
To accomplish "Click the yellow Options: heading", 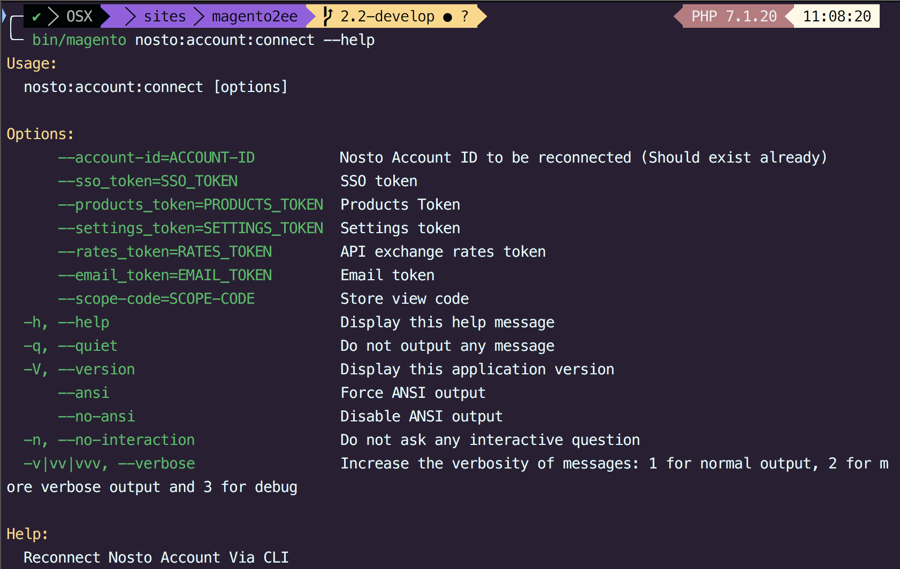I will tap(40, 134).
